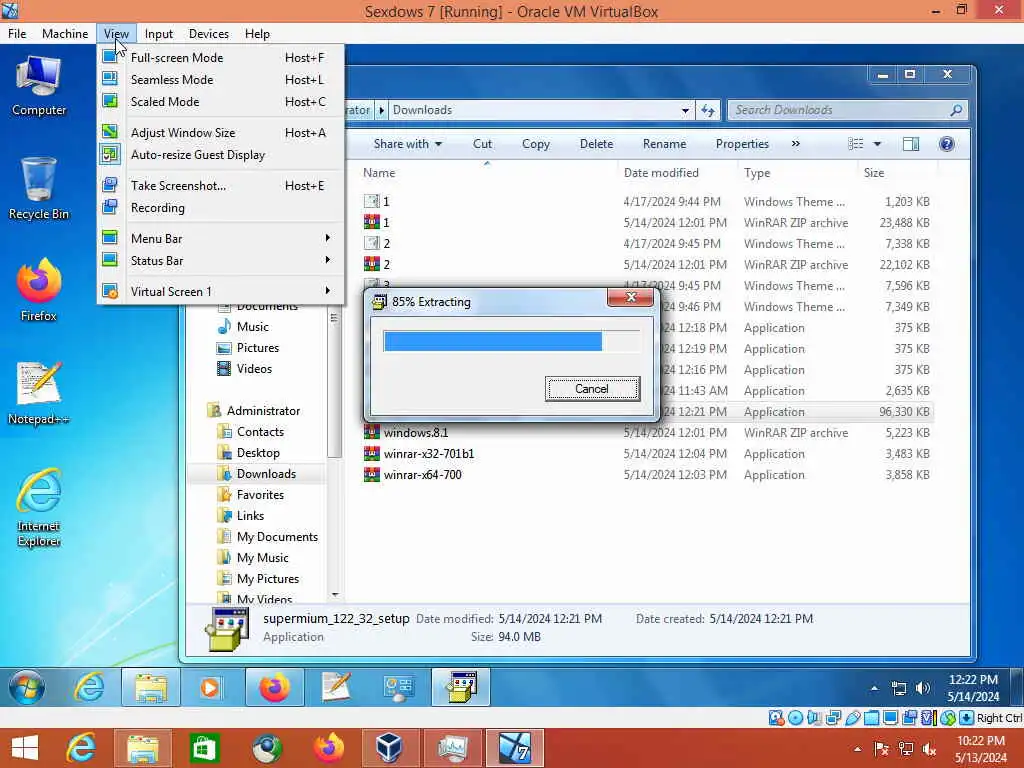
Task: Sort files by Date modified column
Action: coord(661,172)
